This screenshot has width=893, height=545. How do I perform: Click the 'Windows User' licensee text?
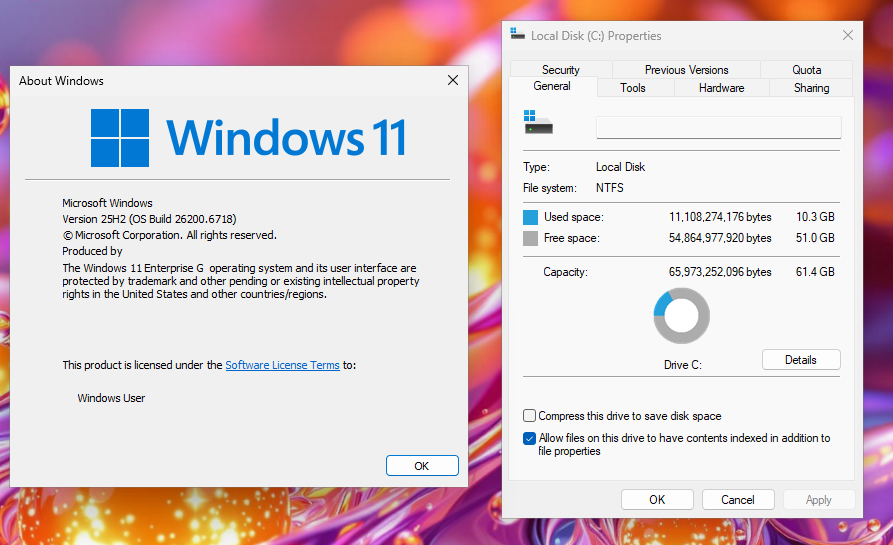(111, 398)
